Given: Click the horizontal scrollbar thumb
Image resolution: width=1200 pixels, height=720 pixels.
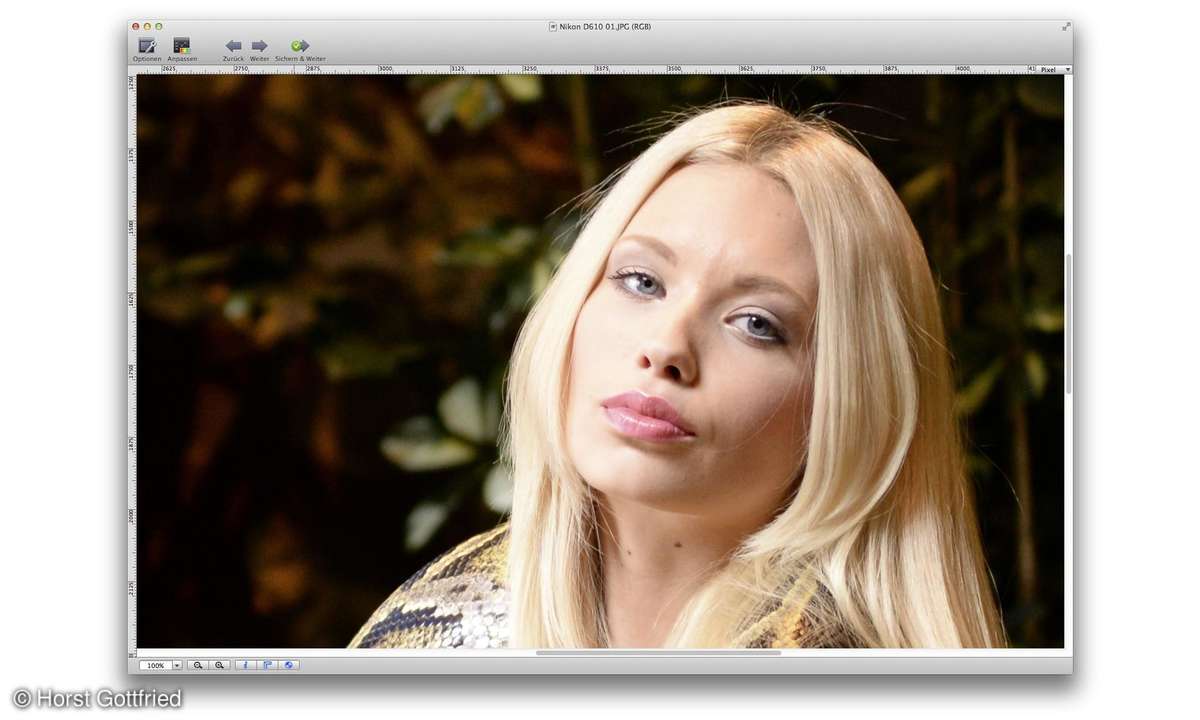Looking at the screenshot, I should [658, 653].
